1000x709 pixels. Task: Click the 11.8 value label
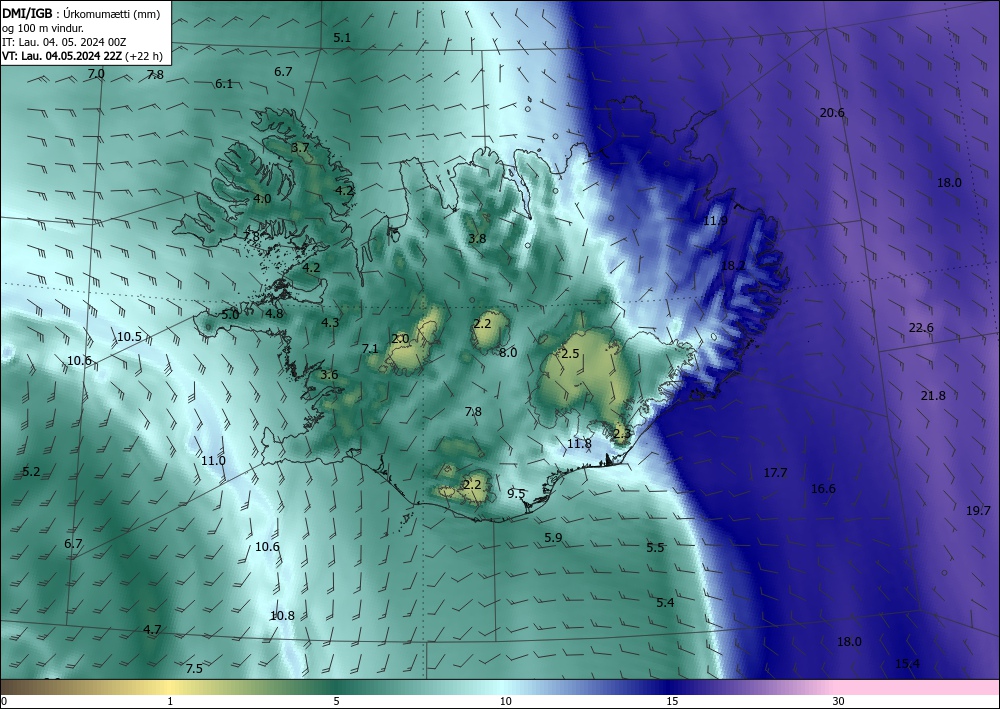(579, 443)
